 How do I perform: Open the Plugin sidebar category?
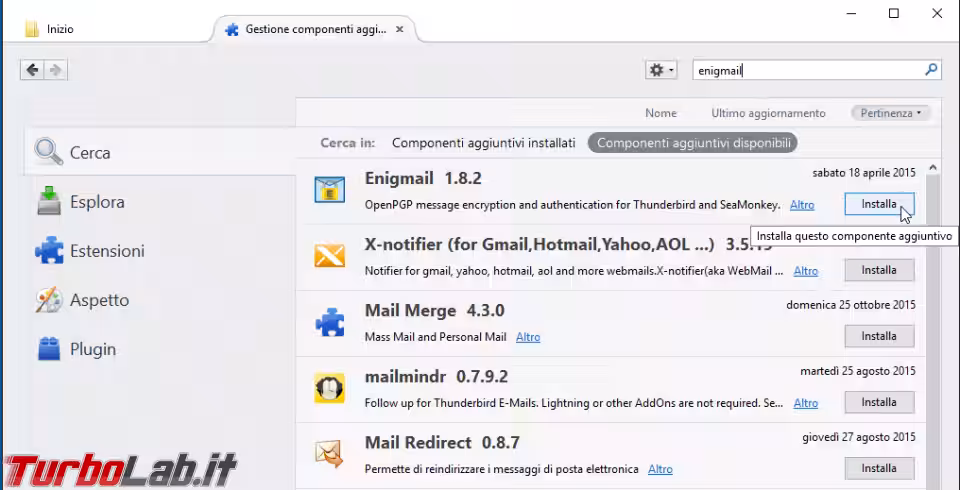(x=159, y=349)
